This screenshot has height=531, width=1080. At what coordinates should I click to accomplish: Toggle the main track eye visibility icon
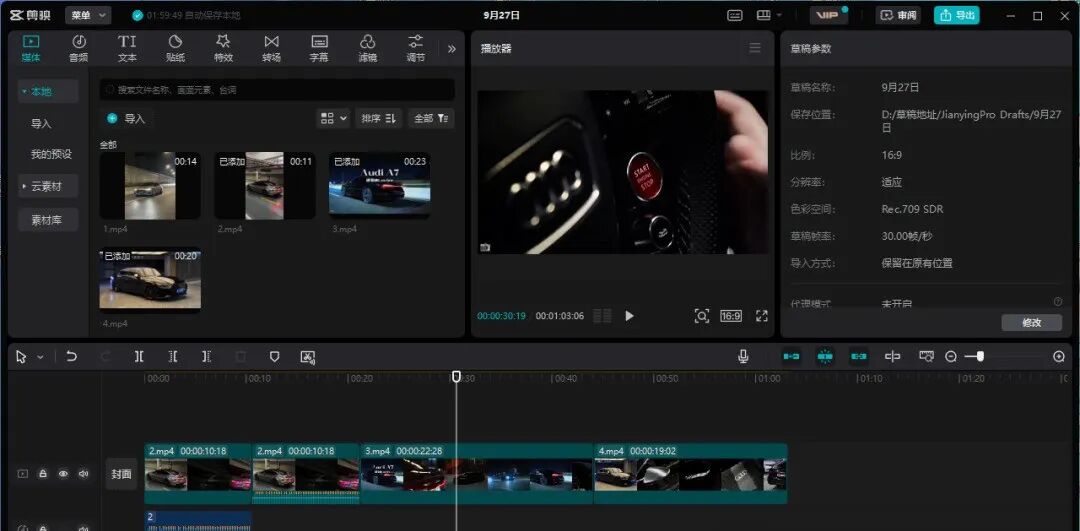point(63,474)
